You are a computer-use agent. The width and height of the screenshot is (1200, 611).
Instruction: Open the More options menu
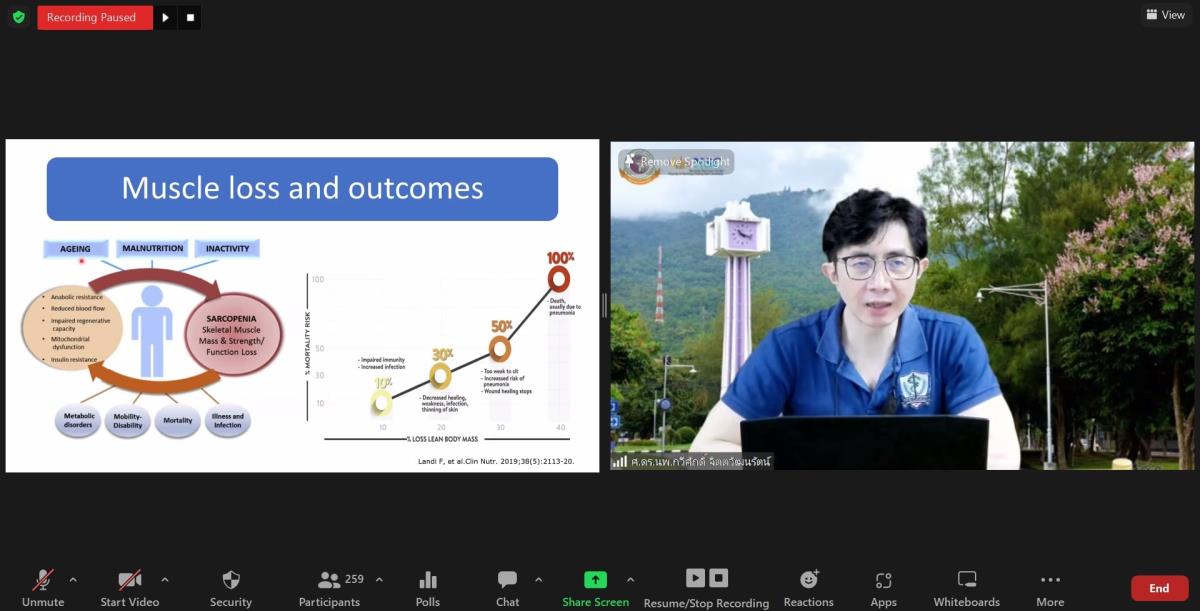[1050, 587]
